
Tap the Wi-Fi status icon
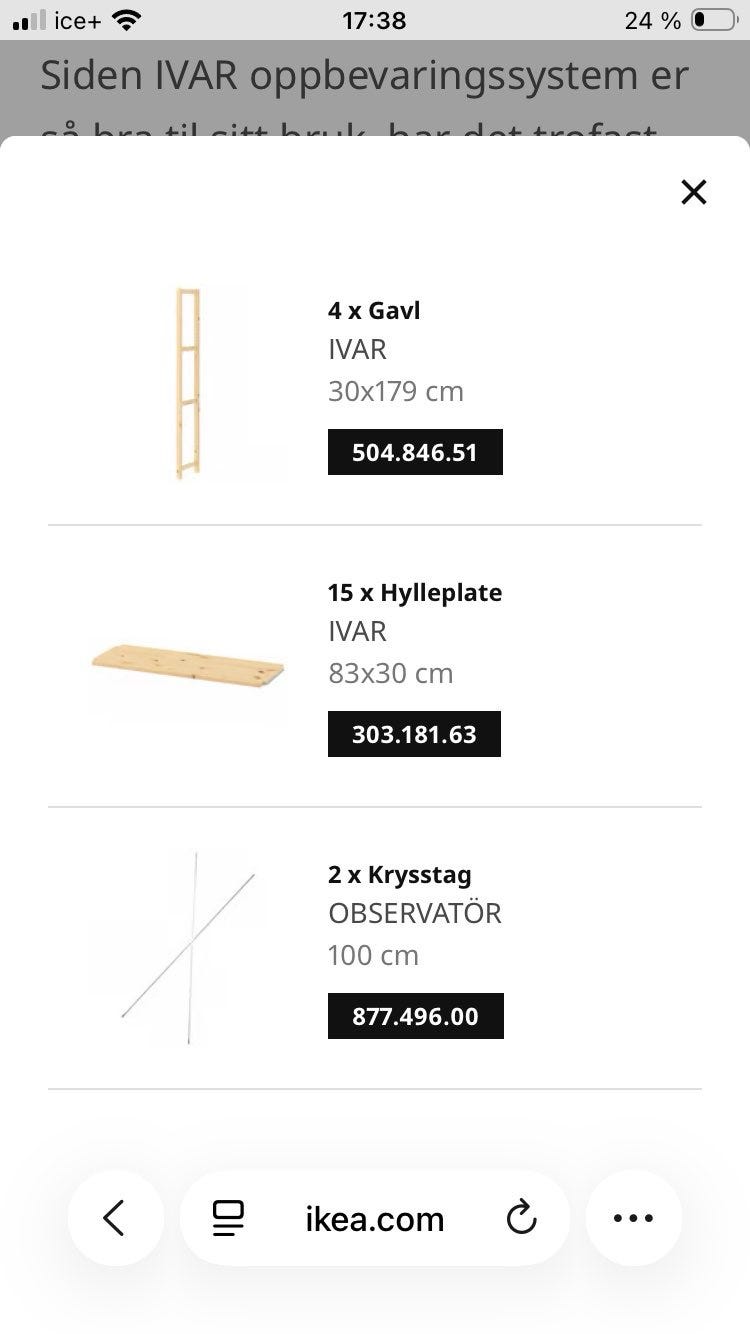127,19
